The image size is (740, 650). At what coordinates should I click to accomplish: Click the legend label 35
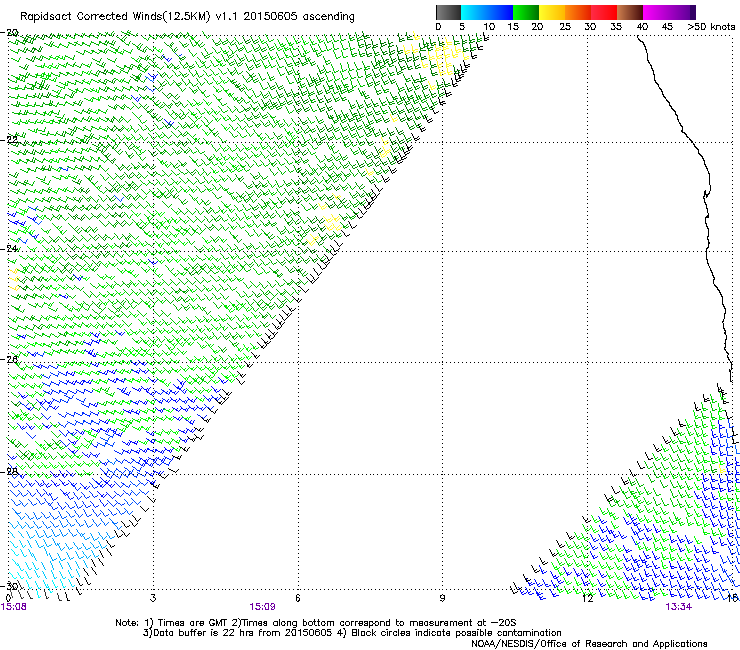pos(616,27)
